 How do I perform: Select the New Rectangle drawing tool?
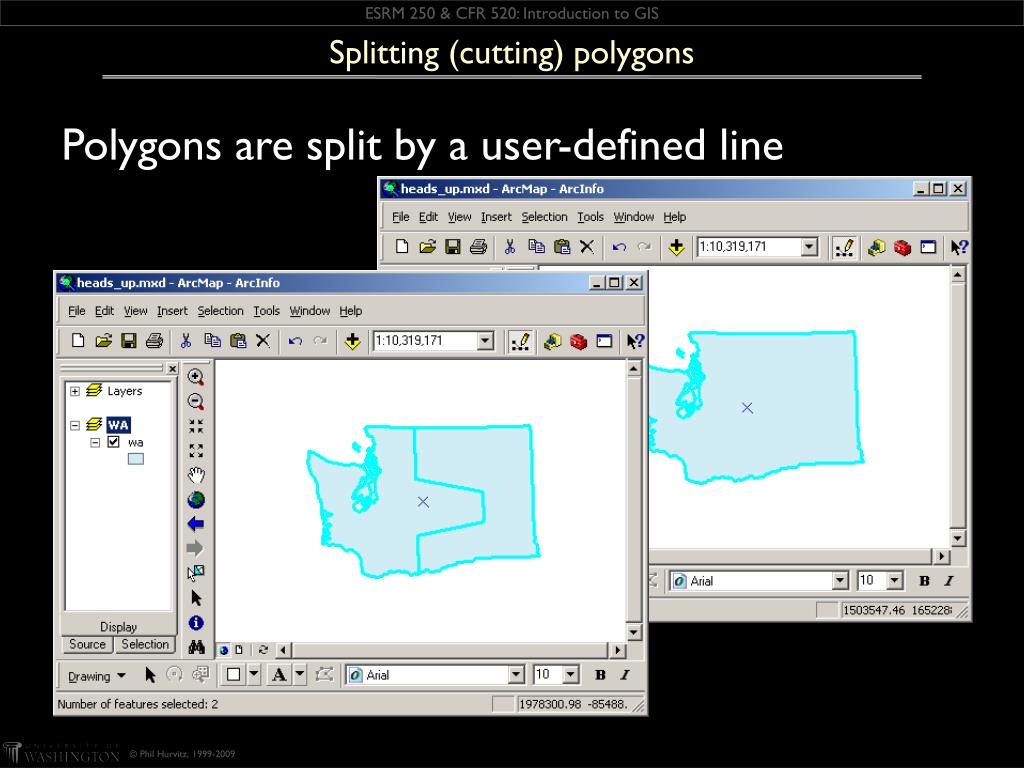click(233, 675)
